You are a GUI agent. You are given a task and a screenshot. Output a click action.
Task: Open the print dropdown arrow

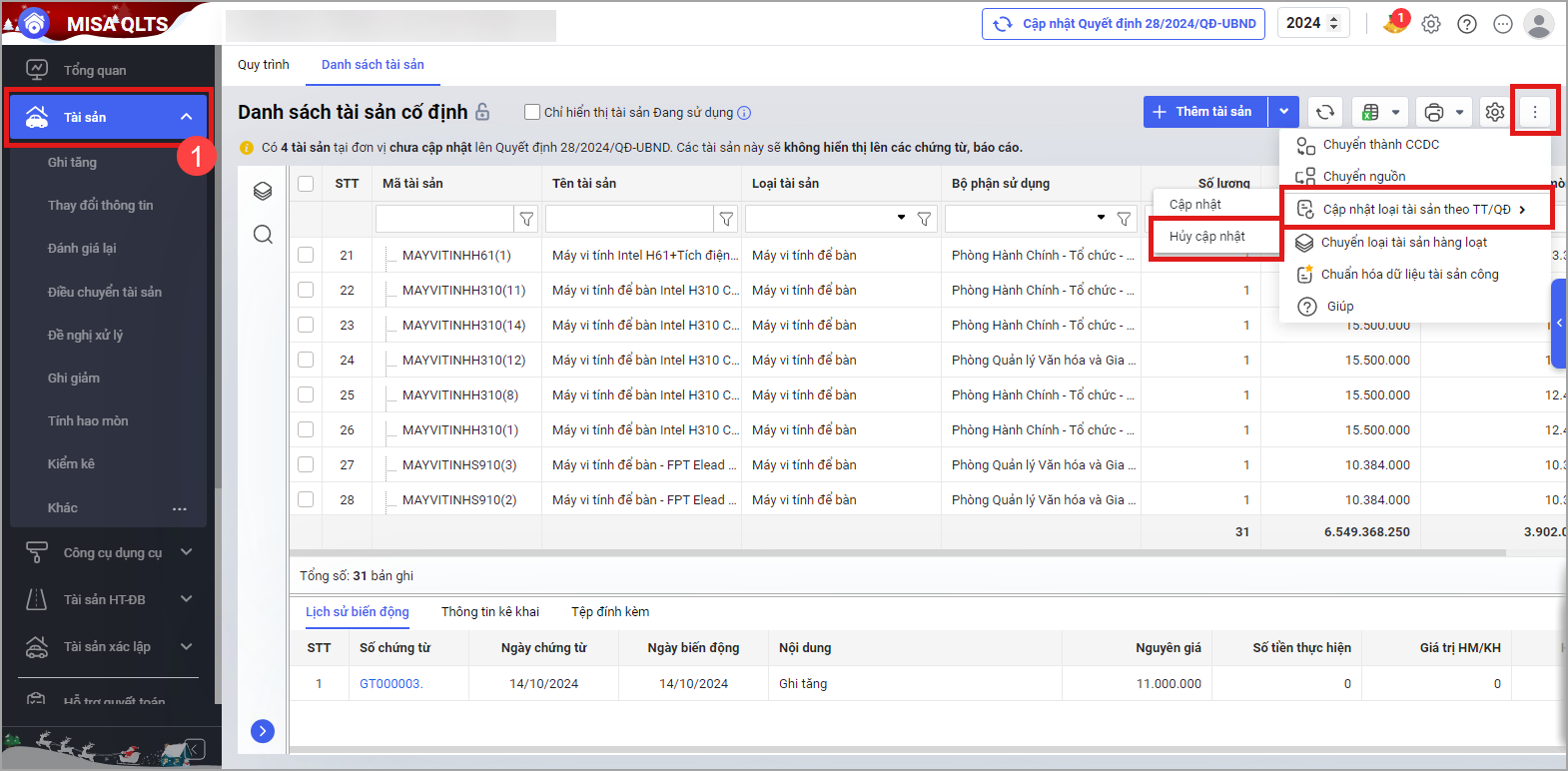1459,112
